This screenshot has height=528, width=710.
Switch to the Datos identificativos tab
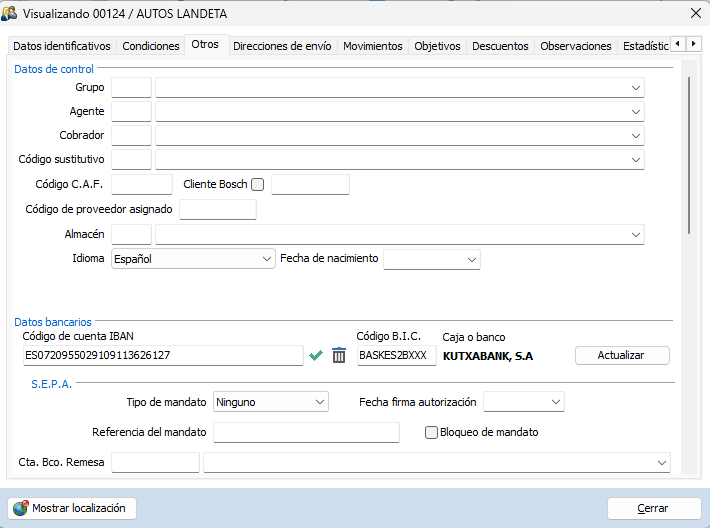tap(62, 46)
